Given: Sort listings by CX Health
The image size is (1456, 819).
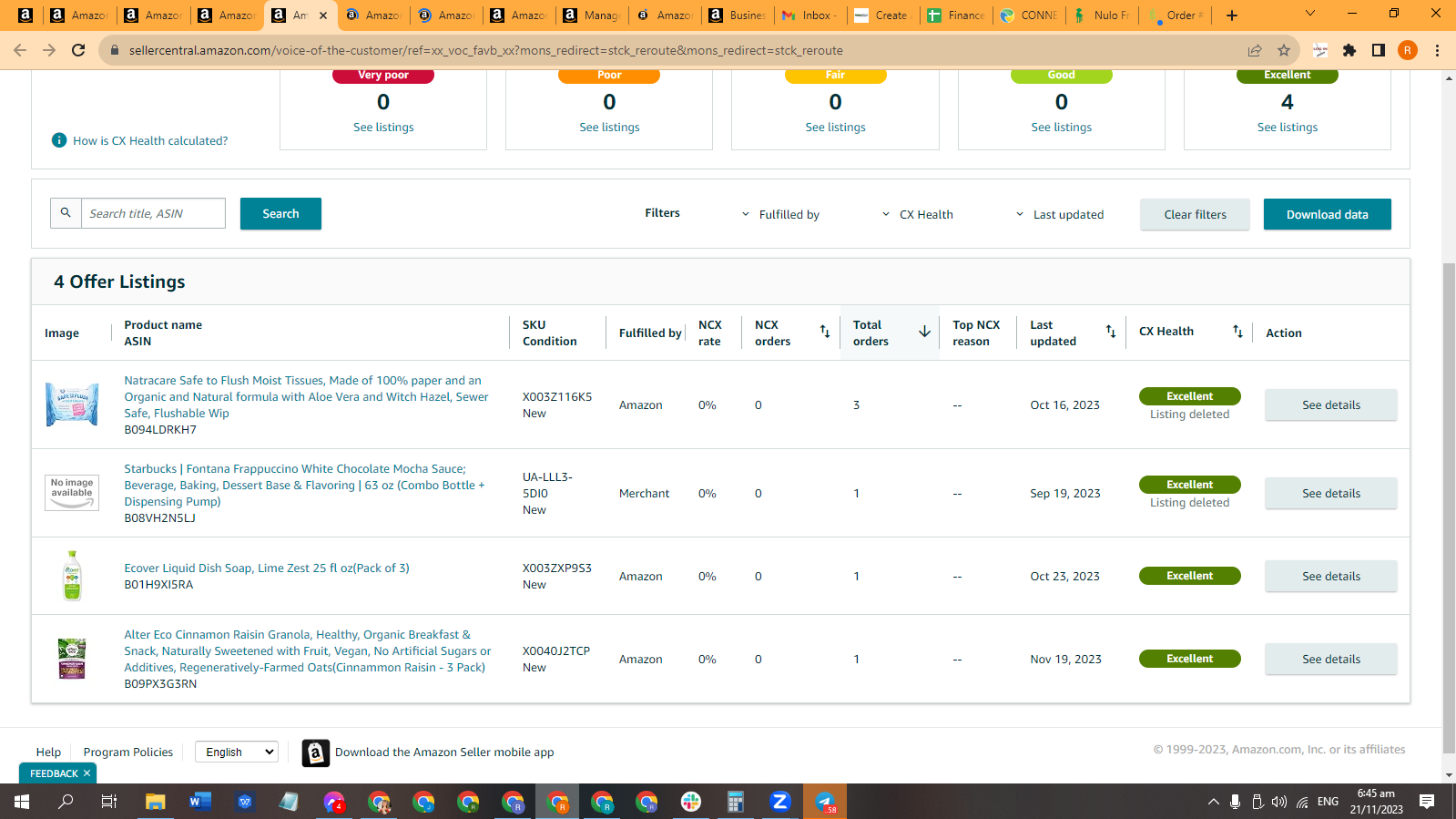Looking at the screenshot, I should (x=1237, y=332).
